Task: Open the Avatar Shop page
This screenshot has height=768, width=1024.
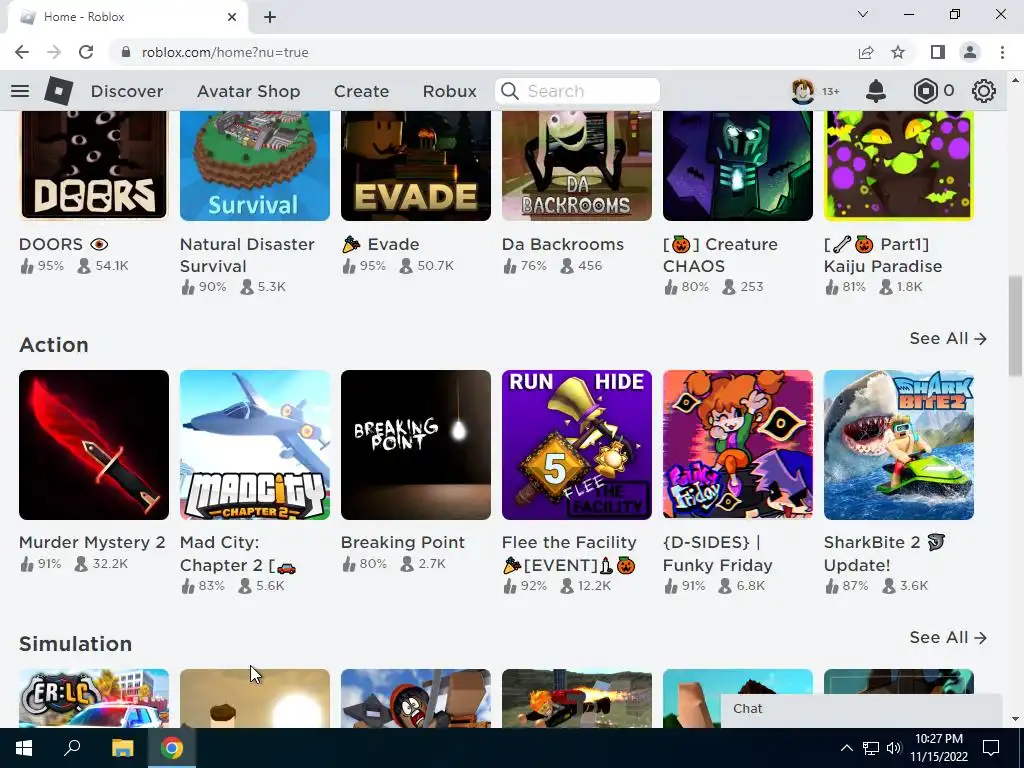Action: pos(248,91)
